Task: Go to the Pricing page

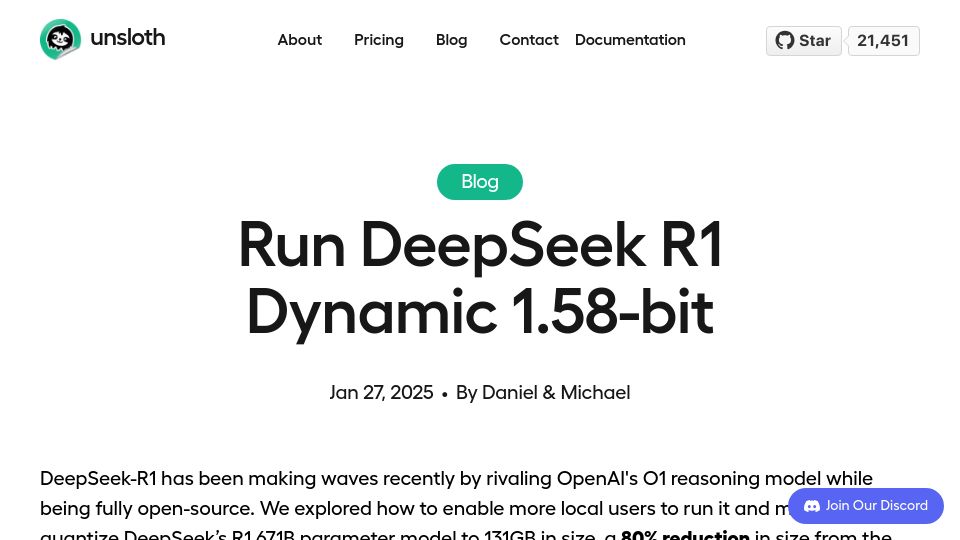Action: [378, 40]
